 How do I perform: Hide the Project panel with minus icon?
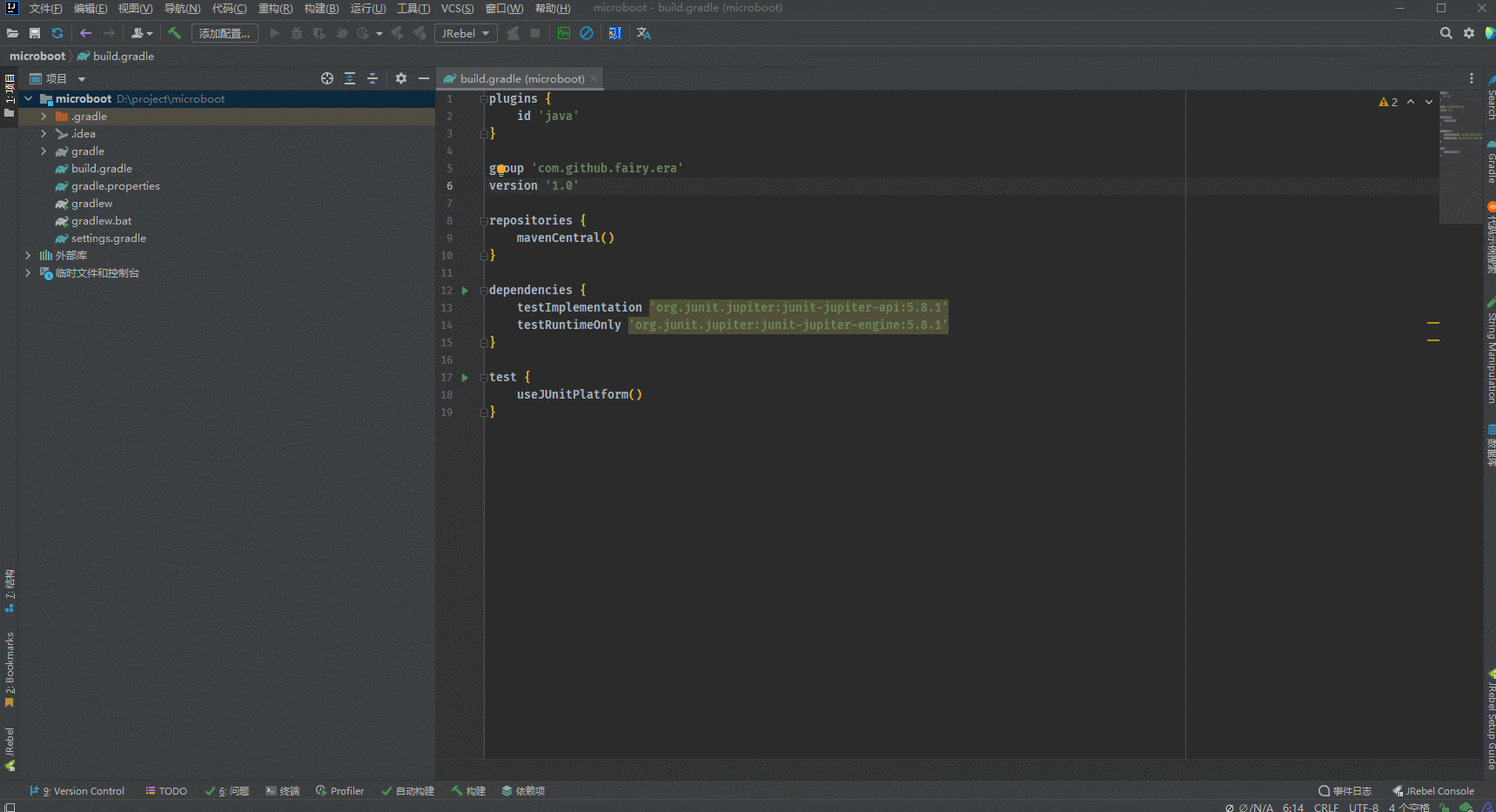pyautogui.click(x=424, y=78)
